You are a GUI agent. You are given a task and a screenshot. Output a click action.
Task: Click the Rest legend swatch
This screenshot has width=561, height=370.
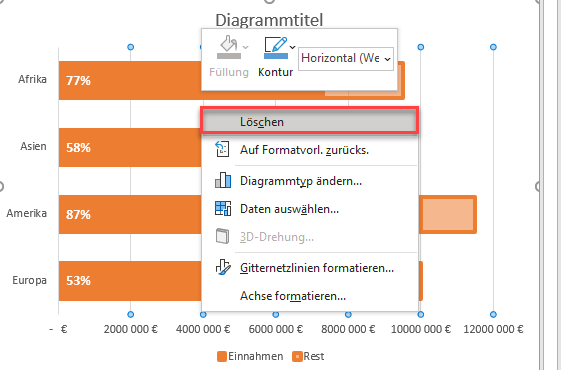pos(297,357)
